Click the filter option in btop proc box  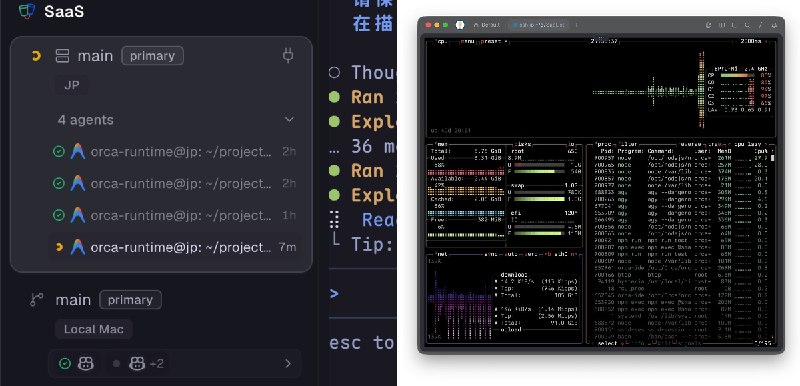click(x=627, y=144)
